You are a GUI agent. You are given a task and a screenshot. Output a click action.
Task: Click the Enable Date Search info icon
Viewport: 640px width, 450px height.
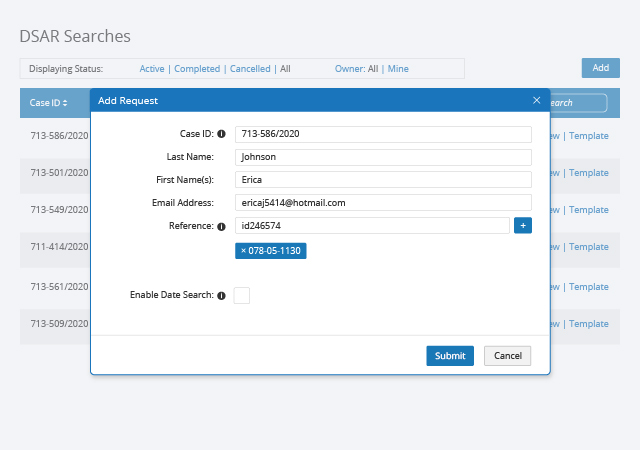pos(221,296)
